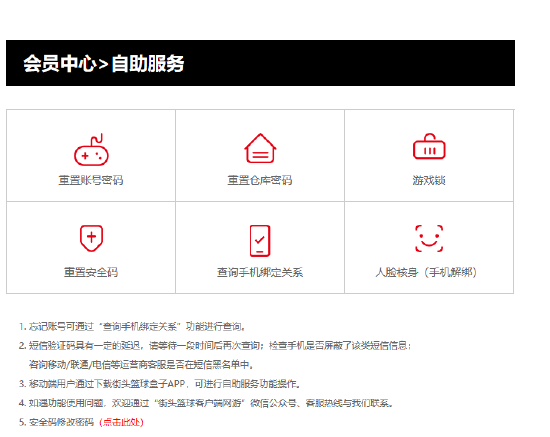Open the 重置安全码 option
550x437 pixels.
tap(91, 272)
